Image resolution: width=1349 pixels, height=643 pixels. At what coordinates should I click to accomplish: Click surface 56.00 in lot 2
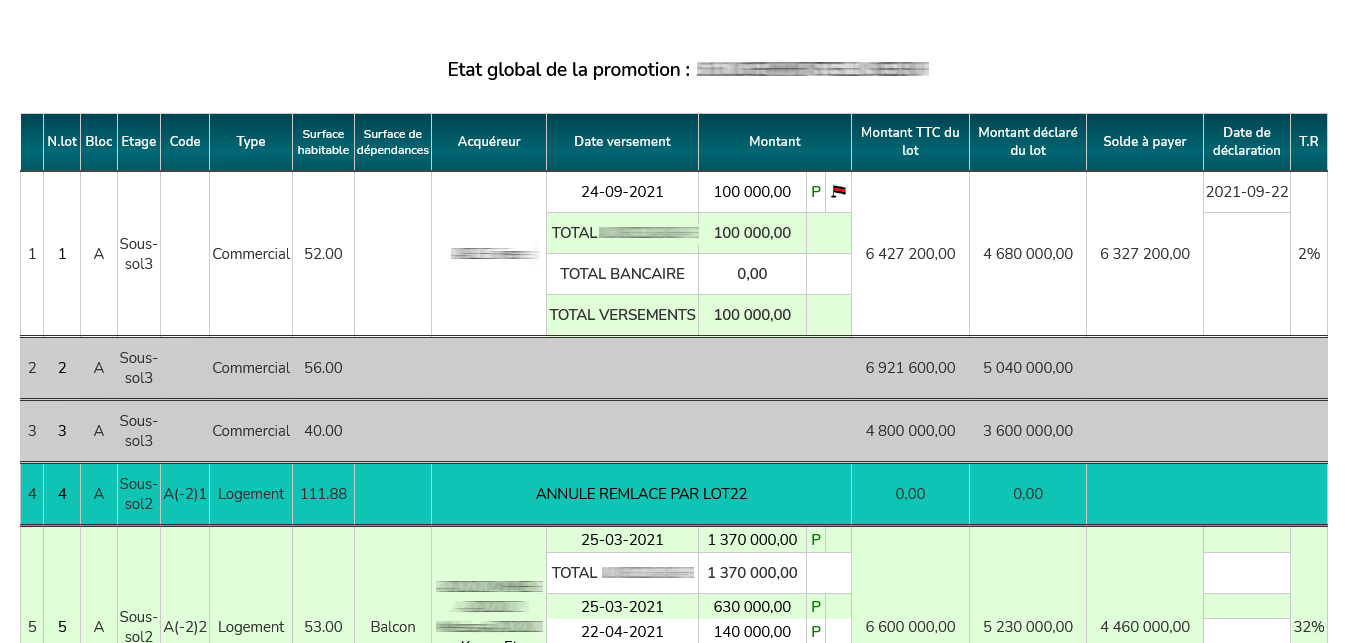[323, 368]
